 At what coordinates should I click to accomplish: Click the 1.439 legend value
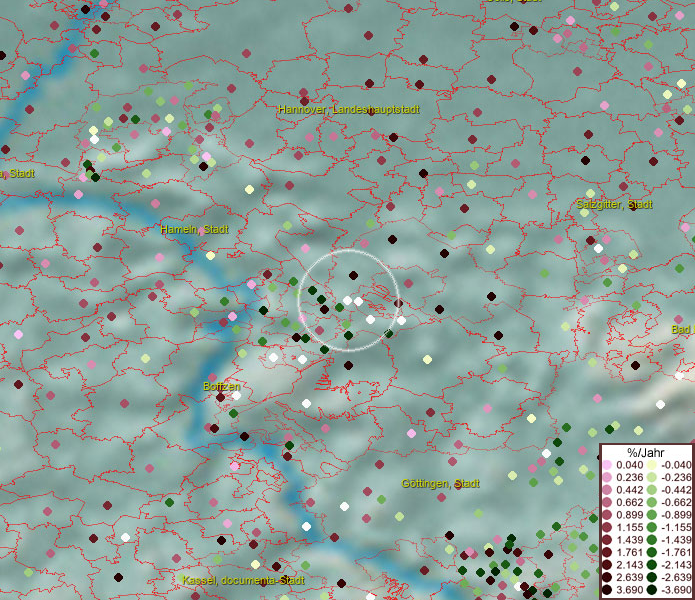pyautogui.click(x=629, y=540)
